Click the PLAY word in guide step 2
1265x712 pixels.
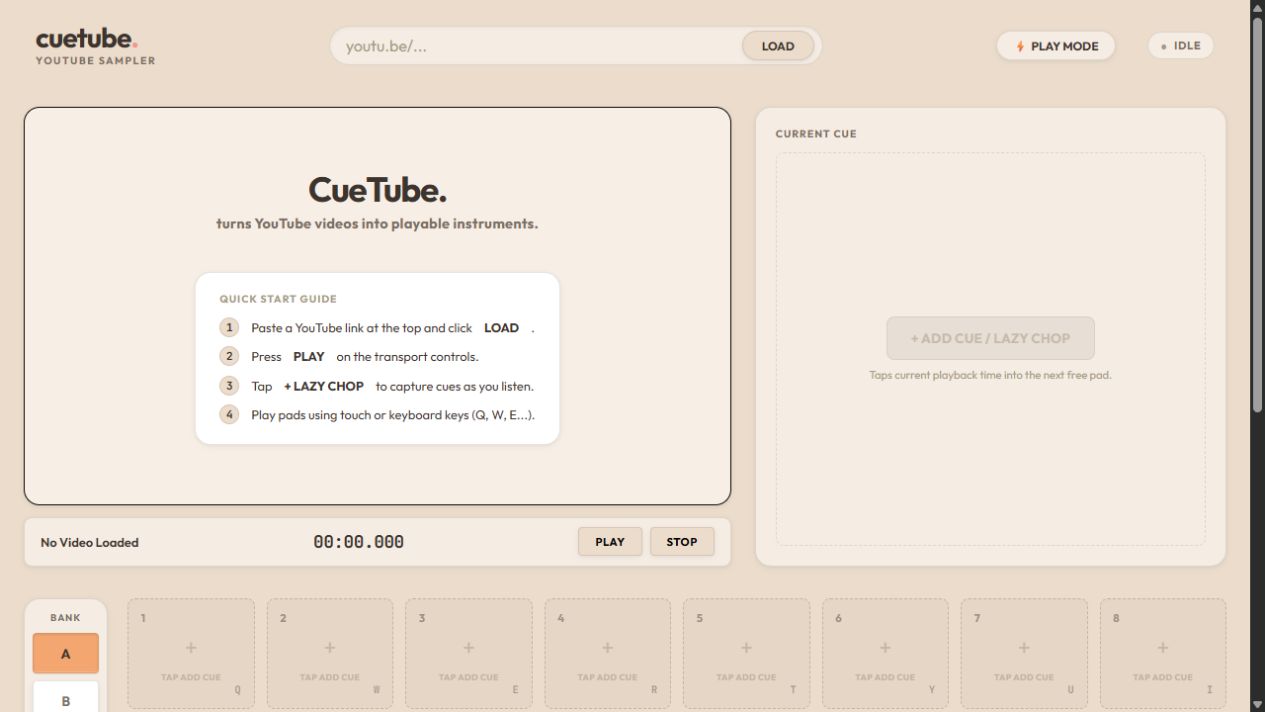[x=309, y=357]
